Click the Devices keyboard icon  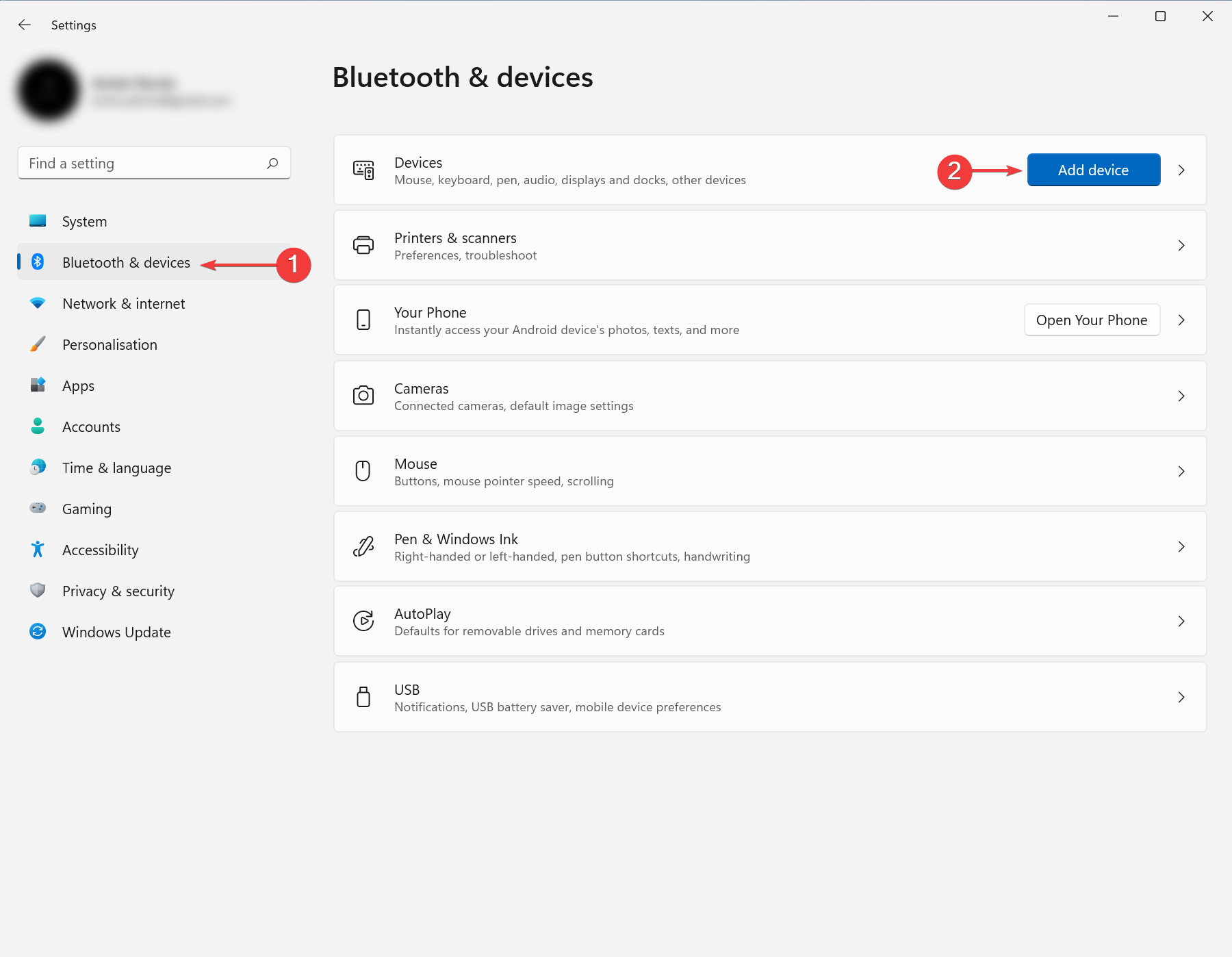pos(363,170)
